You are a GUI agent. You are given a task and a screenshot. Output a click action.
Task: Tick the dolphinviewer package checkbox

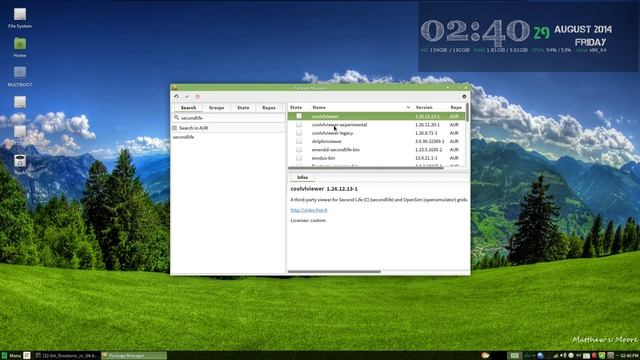coord(299,141)
